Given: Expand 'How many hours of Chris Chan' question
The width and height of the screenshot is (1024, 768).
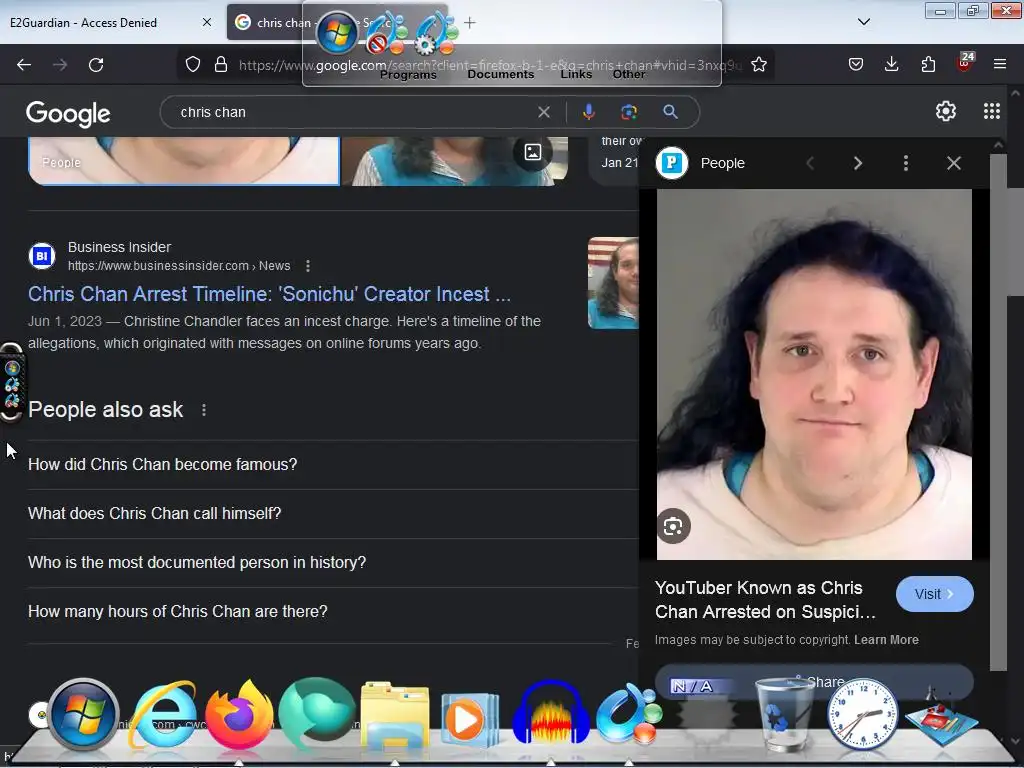Looking at the screenshot, I should 333,611.
